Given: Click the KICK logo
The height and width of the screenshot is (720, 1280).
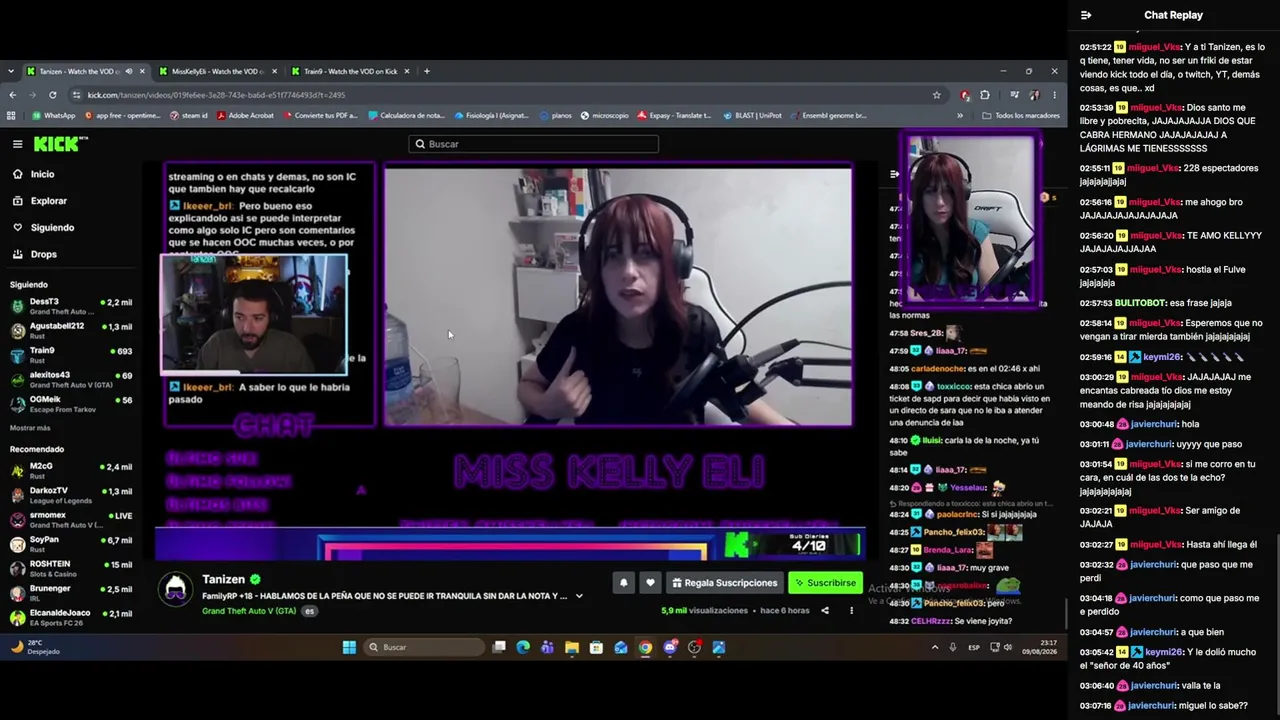Looking at the screenshot, I should (61, 144).
